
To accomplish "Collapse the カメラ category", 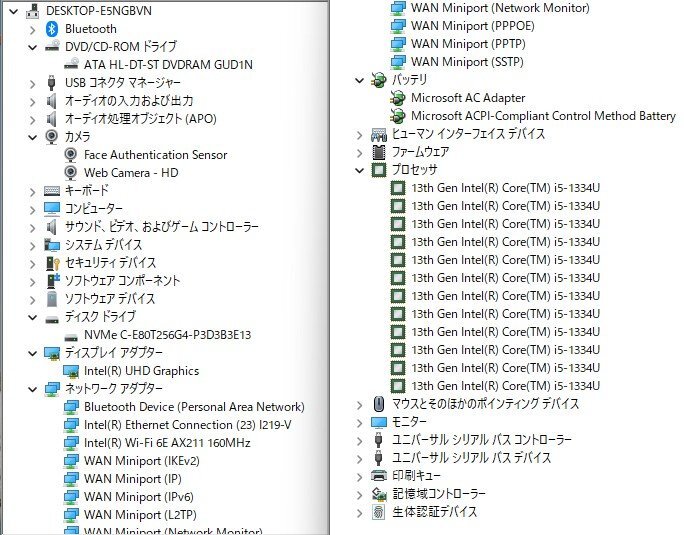I will [x=33, y=137].
